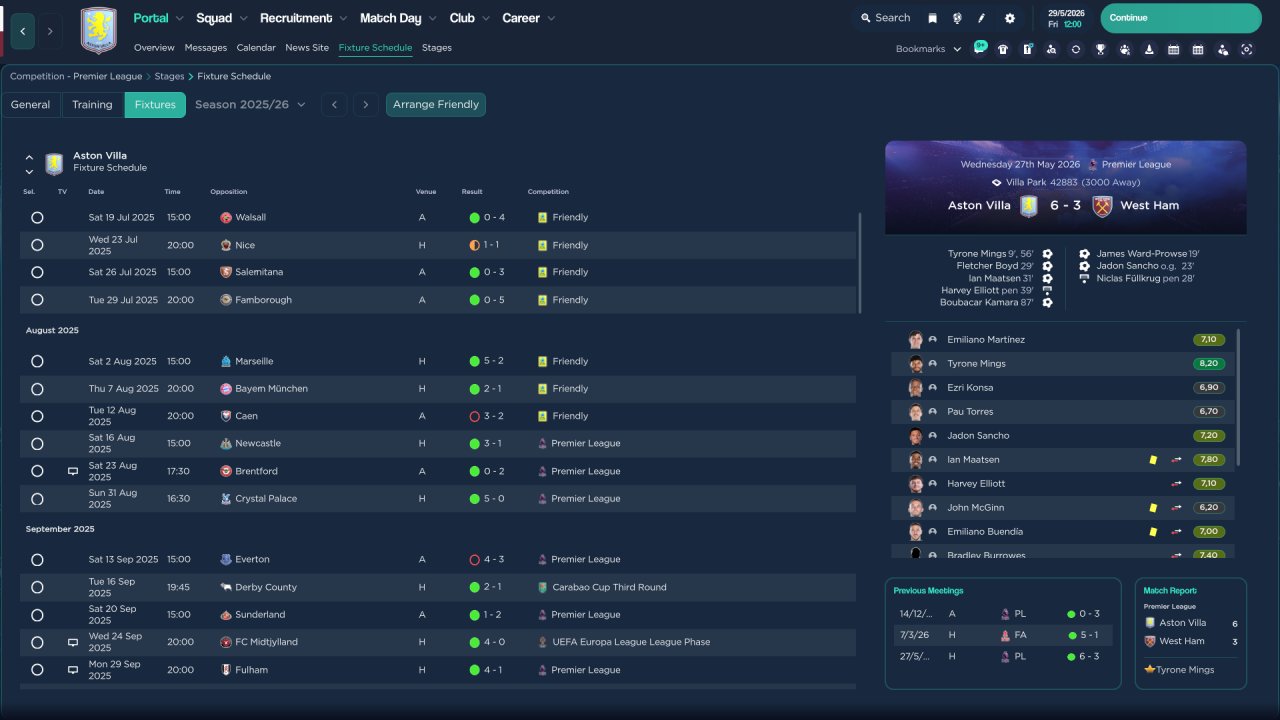Click the player ratings list scrollbar

1239,397
